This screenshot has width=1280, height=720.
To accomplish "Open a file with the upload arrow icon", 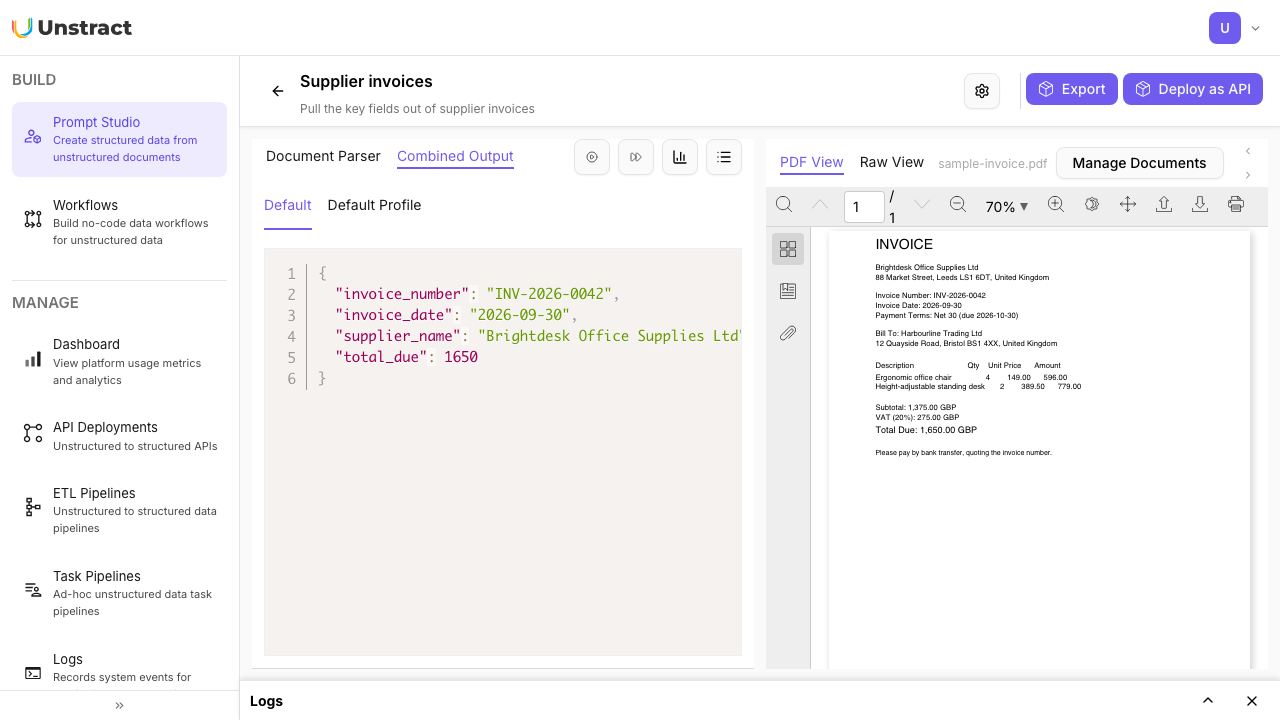I will coord(1164,205).
